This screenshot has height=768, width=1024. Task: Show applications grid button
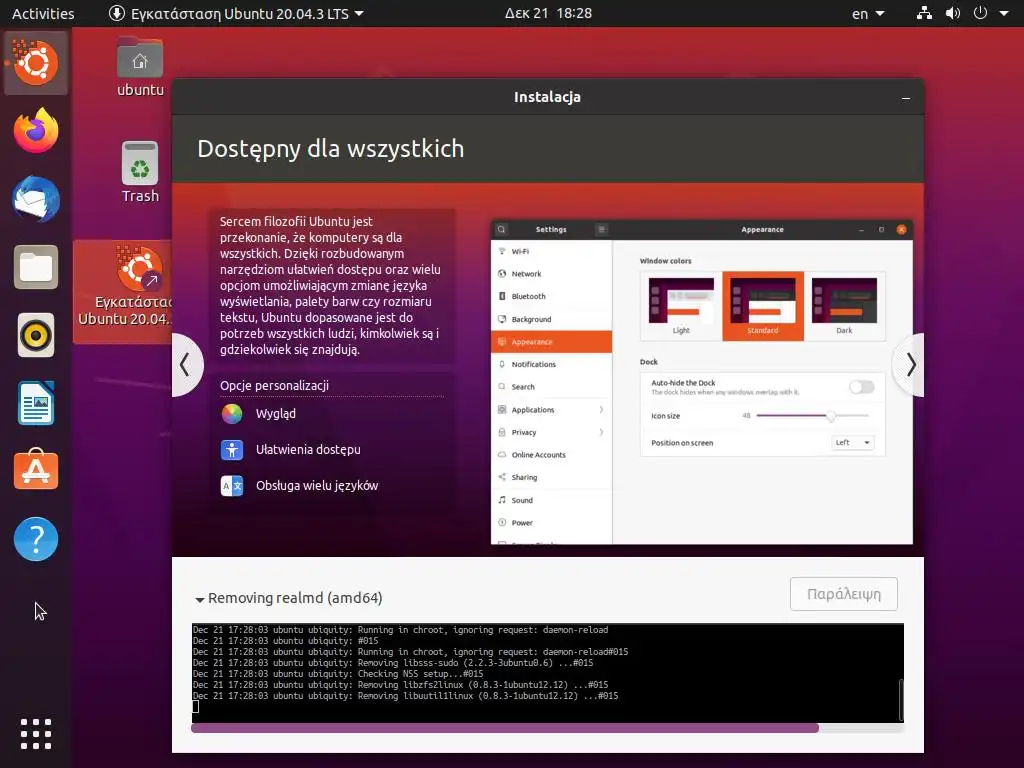point(36,734)
